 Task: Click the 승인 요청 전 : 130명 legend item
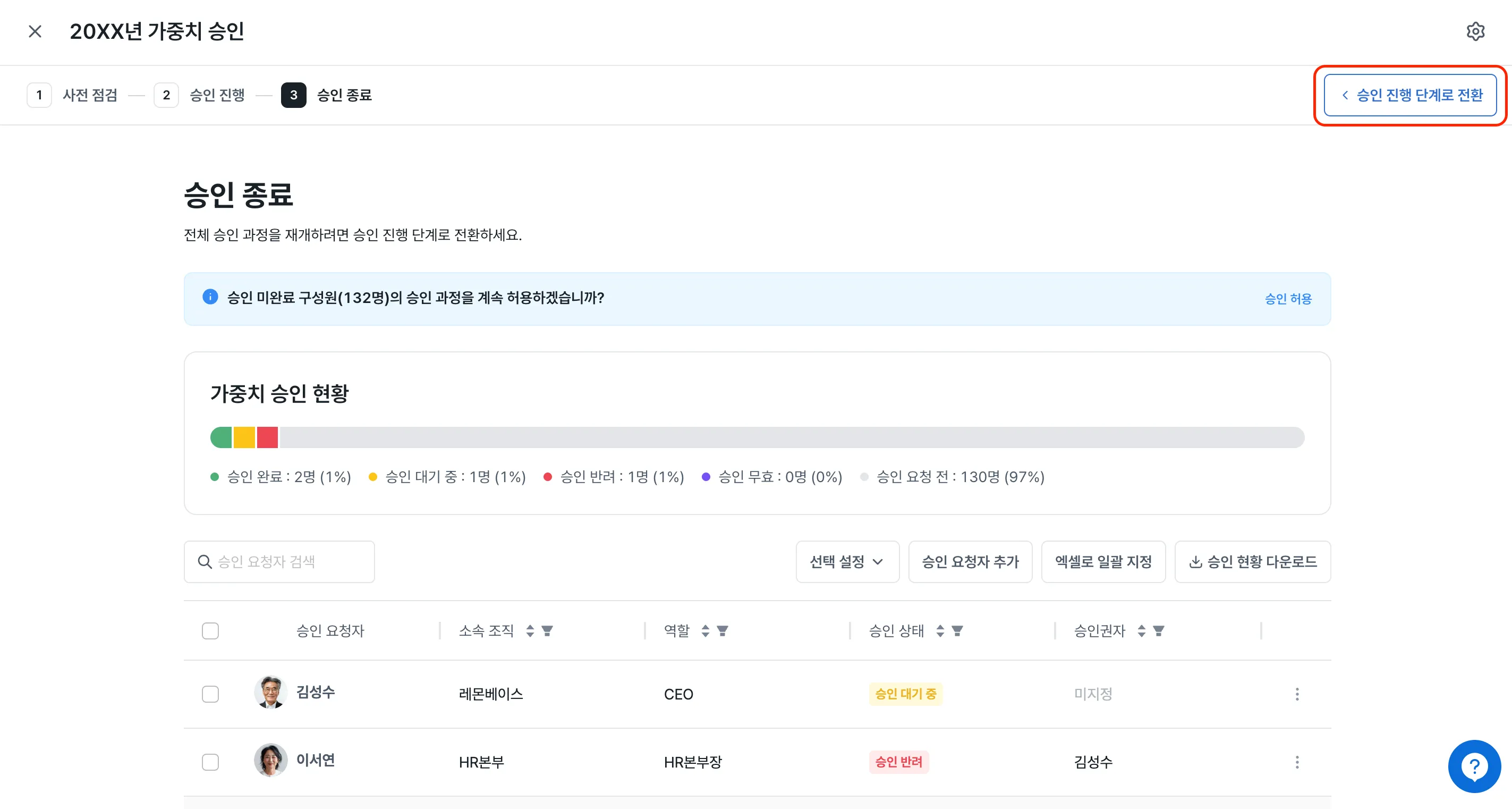pyautogui.click(x=953, y=477)
